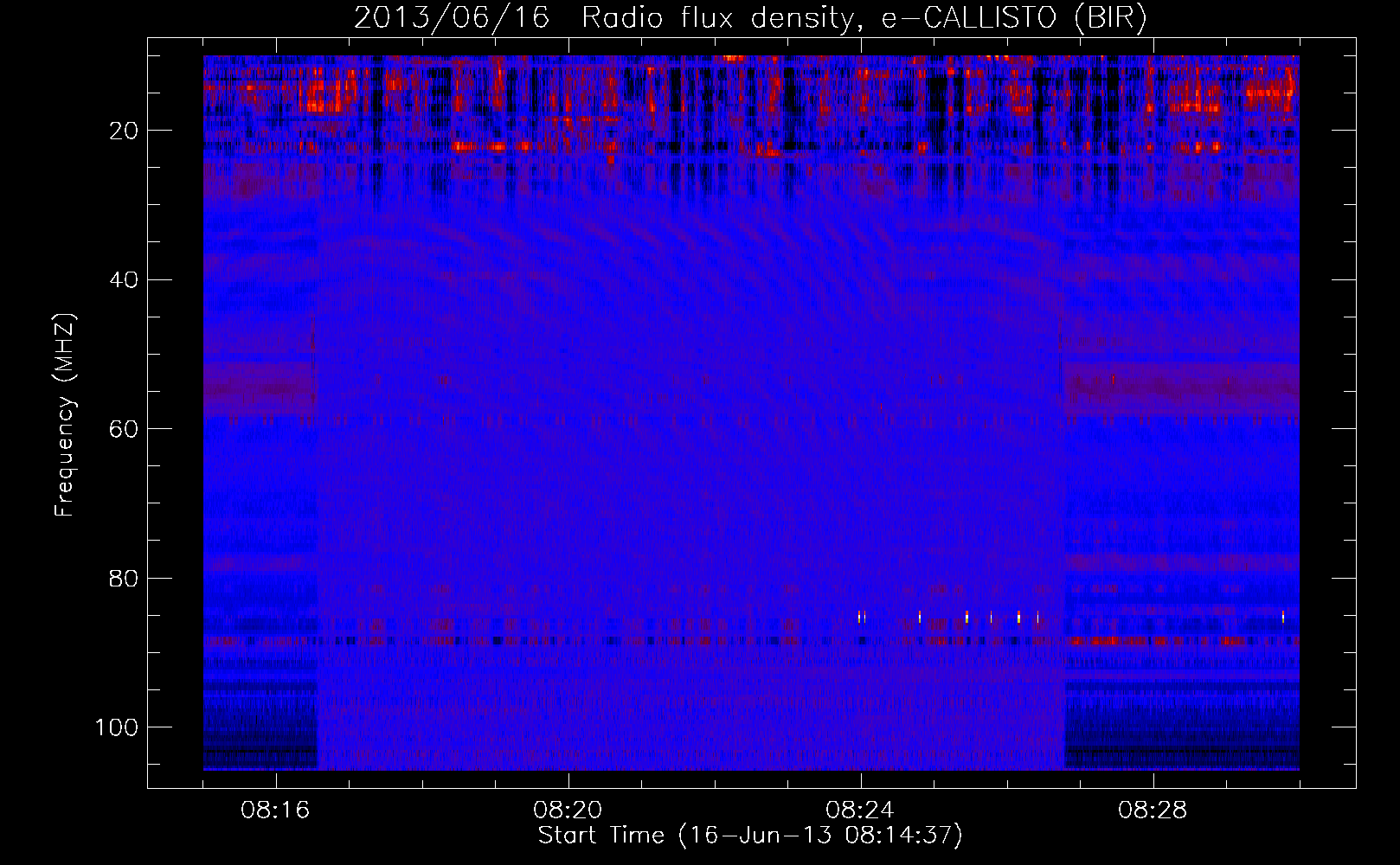This screenshot has width=1400, height=865.
Task: Click the 'Frequency (MHZ)' axis label
Action: coord(66,415)
